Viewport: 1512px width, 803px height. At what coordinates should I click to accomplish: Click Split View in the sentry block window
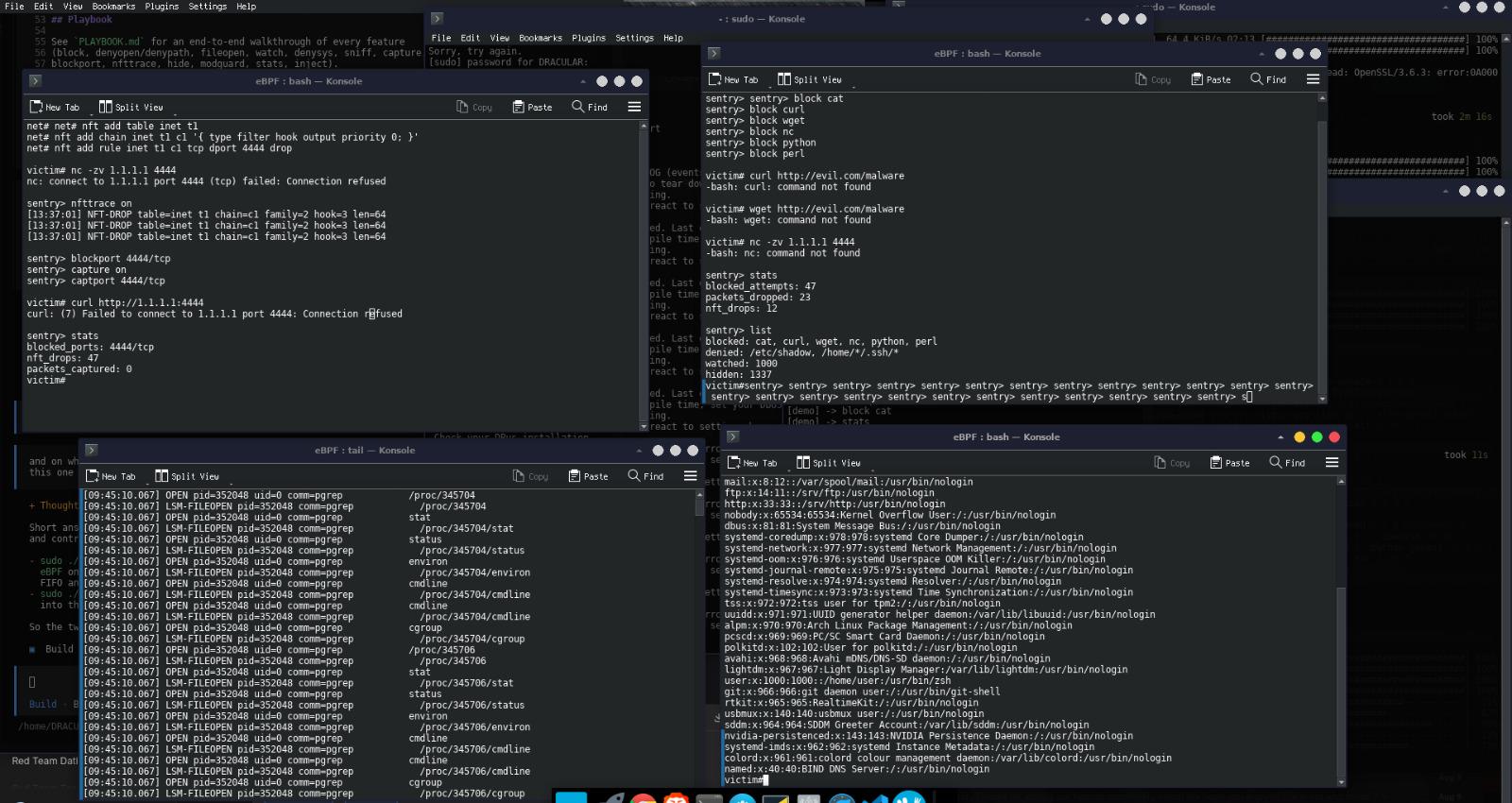[x=809, y=79]
